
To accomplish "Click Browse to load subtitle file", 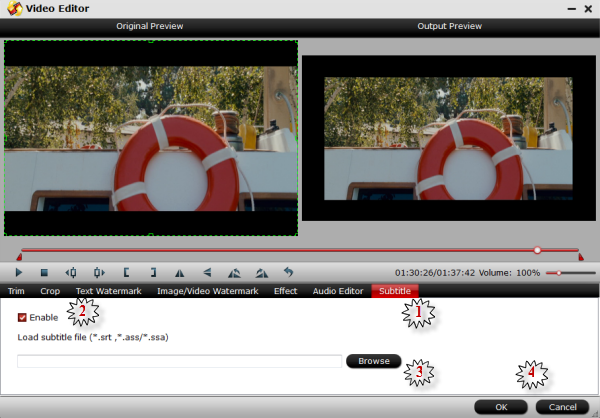I will click(x=374, y=361).
